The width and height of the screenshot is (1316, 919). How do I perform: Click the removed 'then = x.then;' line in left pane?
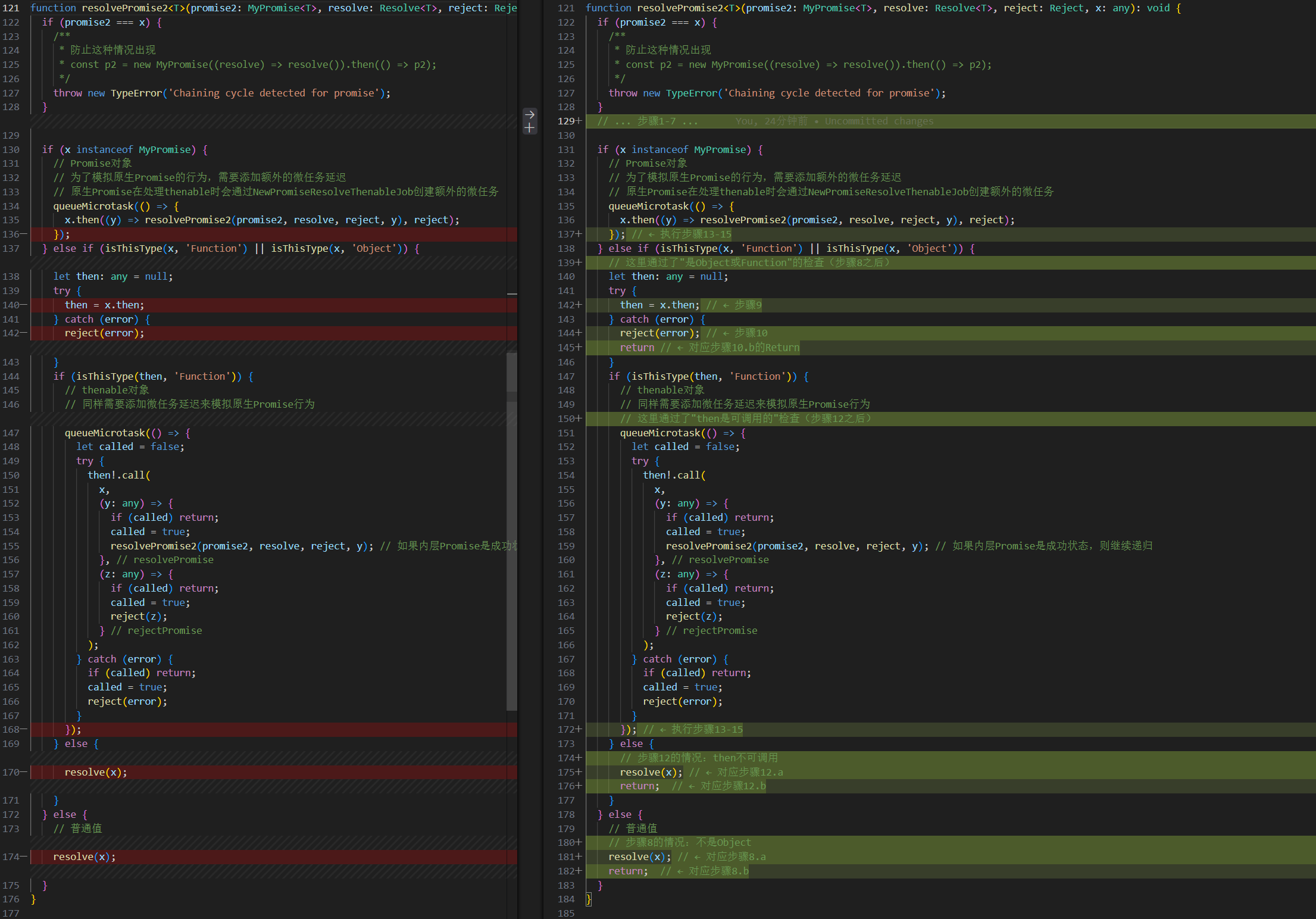click(105, 305)
